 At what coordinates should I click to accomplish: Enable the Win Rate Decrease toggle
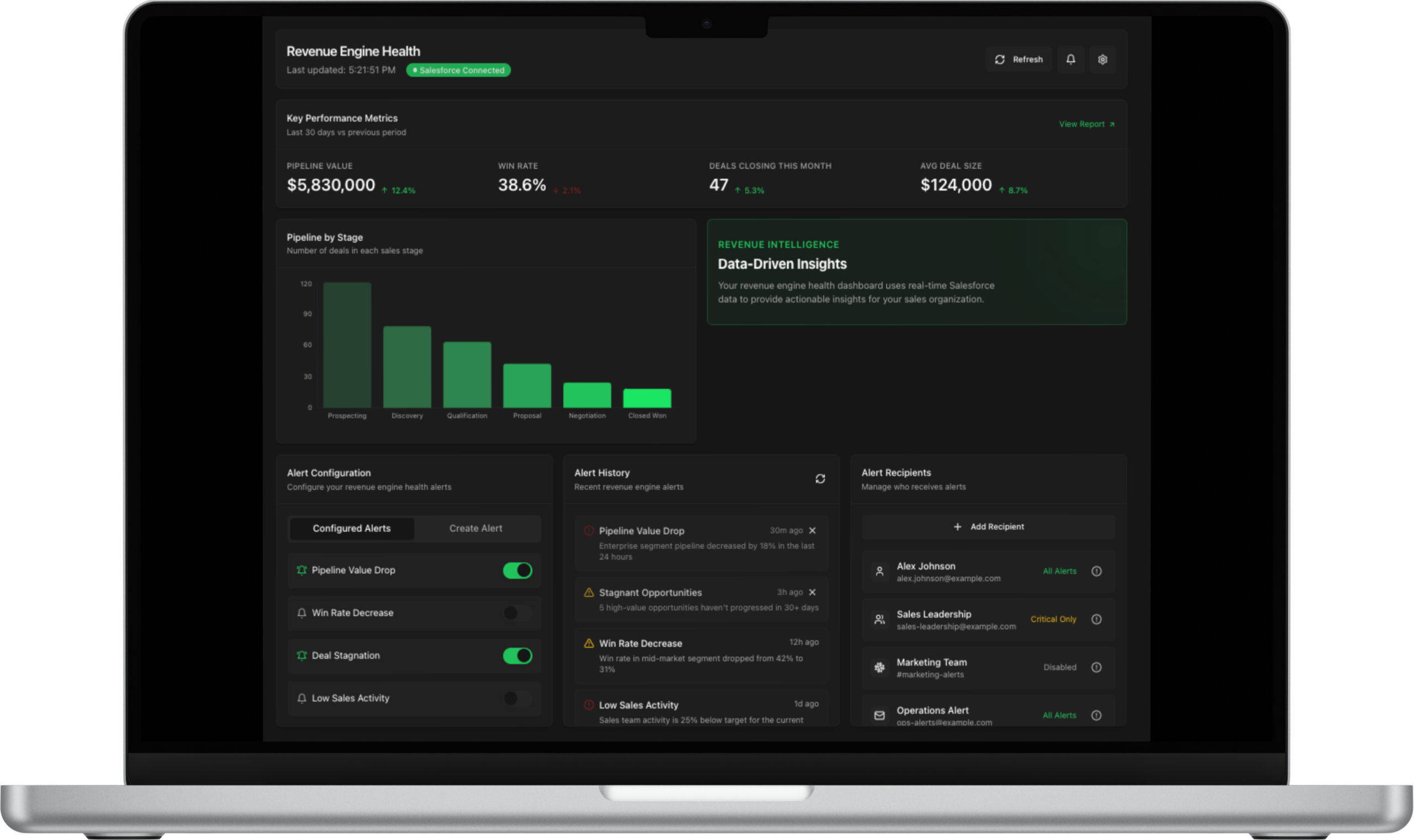[x=518, y=612]
